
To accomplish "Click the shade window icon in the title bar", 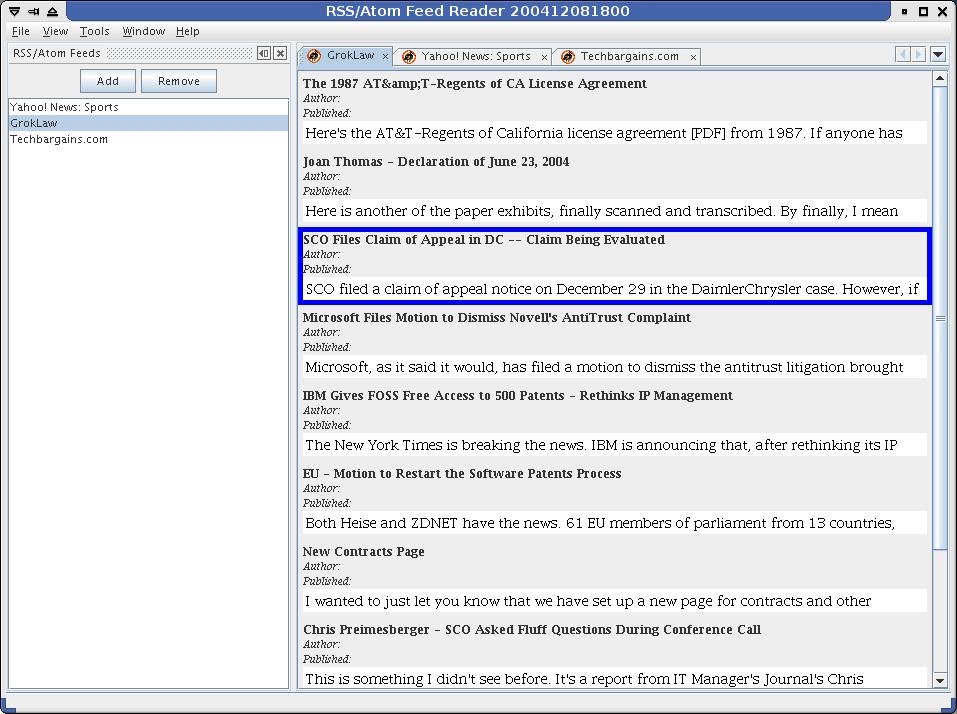I will (x=52, y=11).
